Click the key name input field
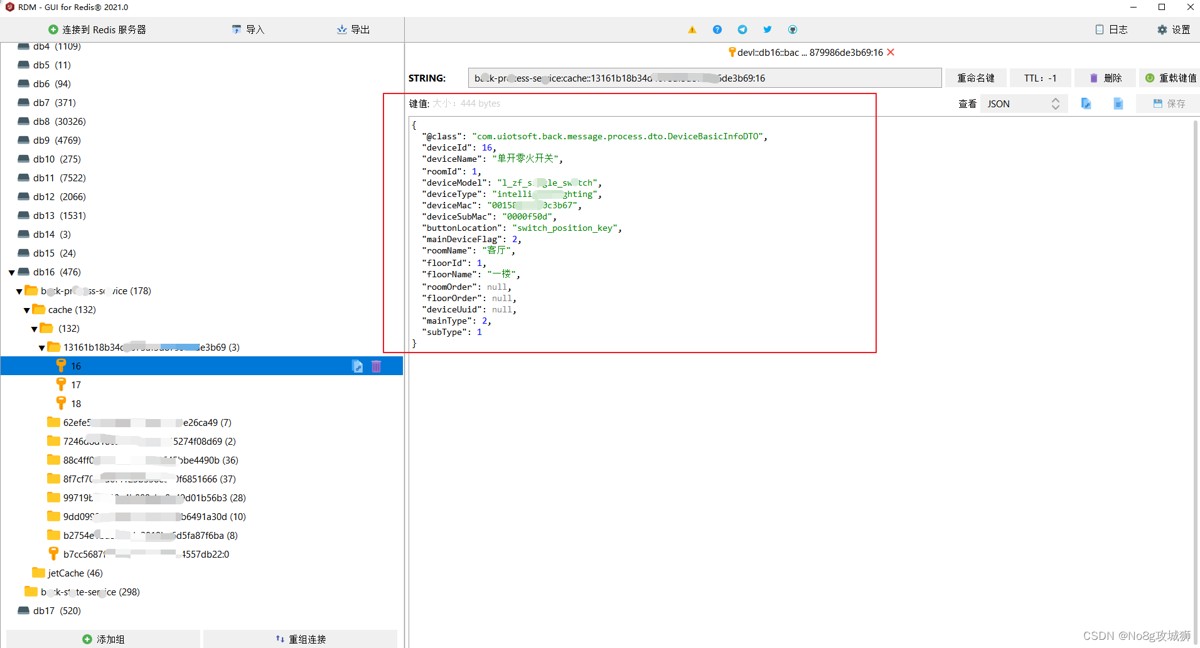The image size is (1200, 648). point(704,78)
